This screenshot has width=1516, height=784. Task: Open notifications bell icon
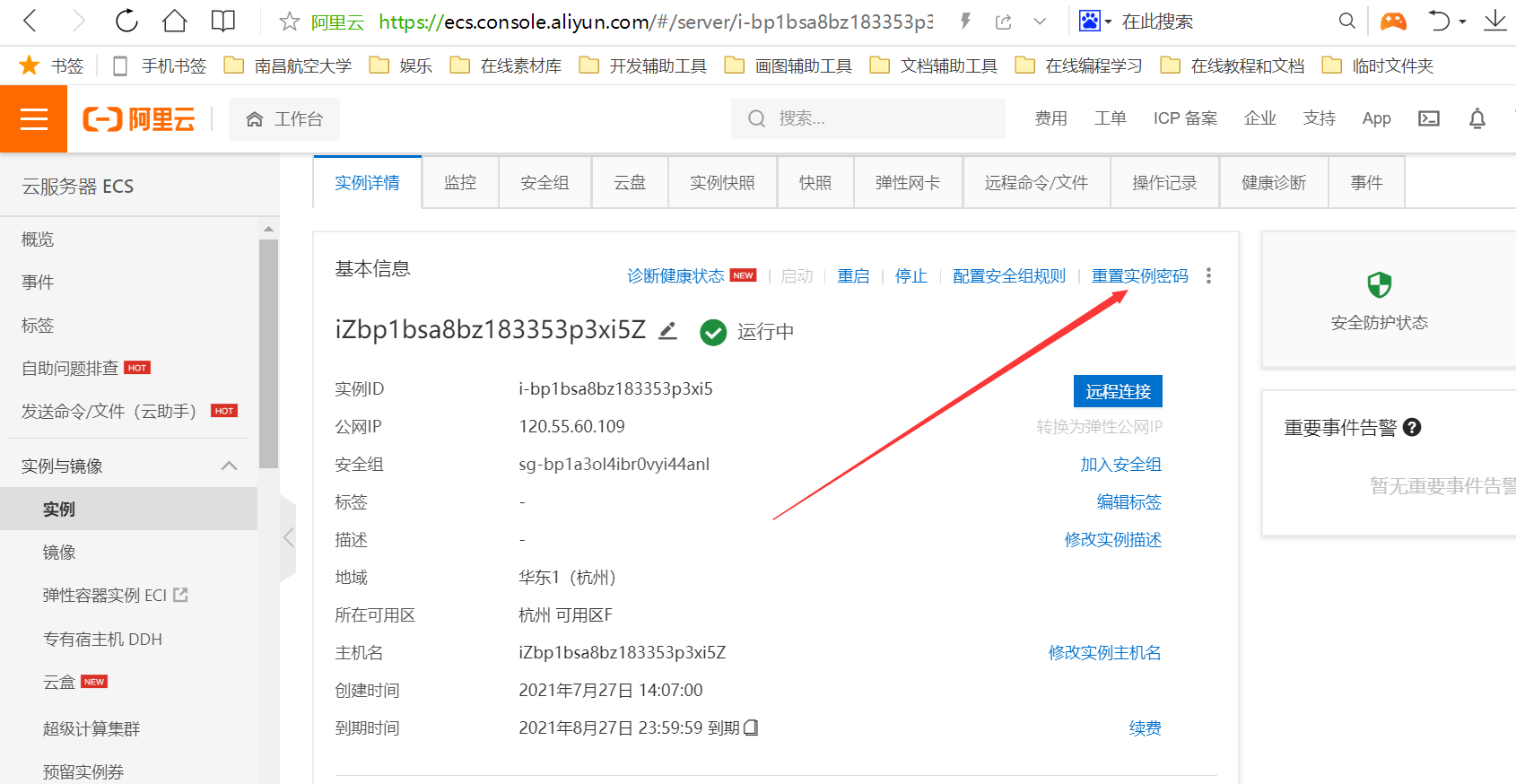tap(1477, 118)
